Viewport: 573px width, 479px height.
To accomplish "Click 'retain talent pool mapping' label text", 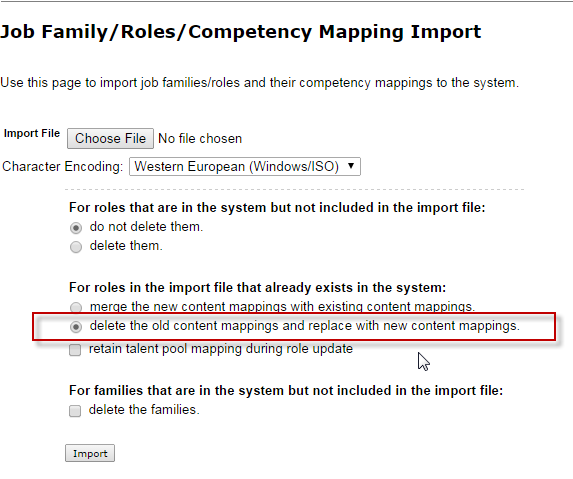I will tap(221, 349).
